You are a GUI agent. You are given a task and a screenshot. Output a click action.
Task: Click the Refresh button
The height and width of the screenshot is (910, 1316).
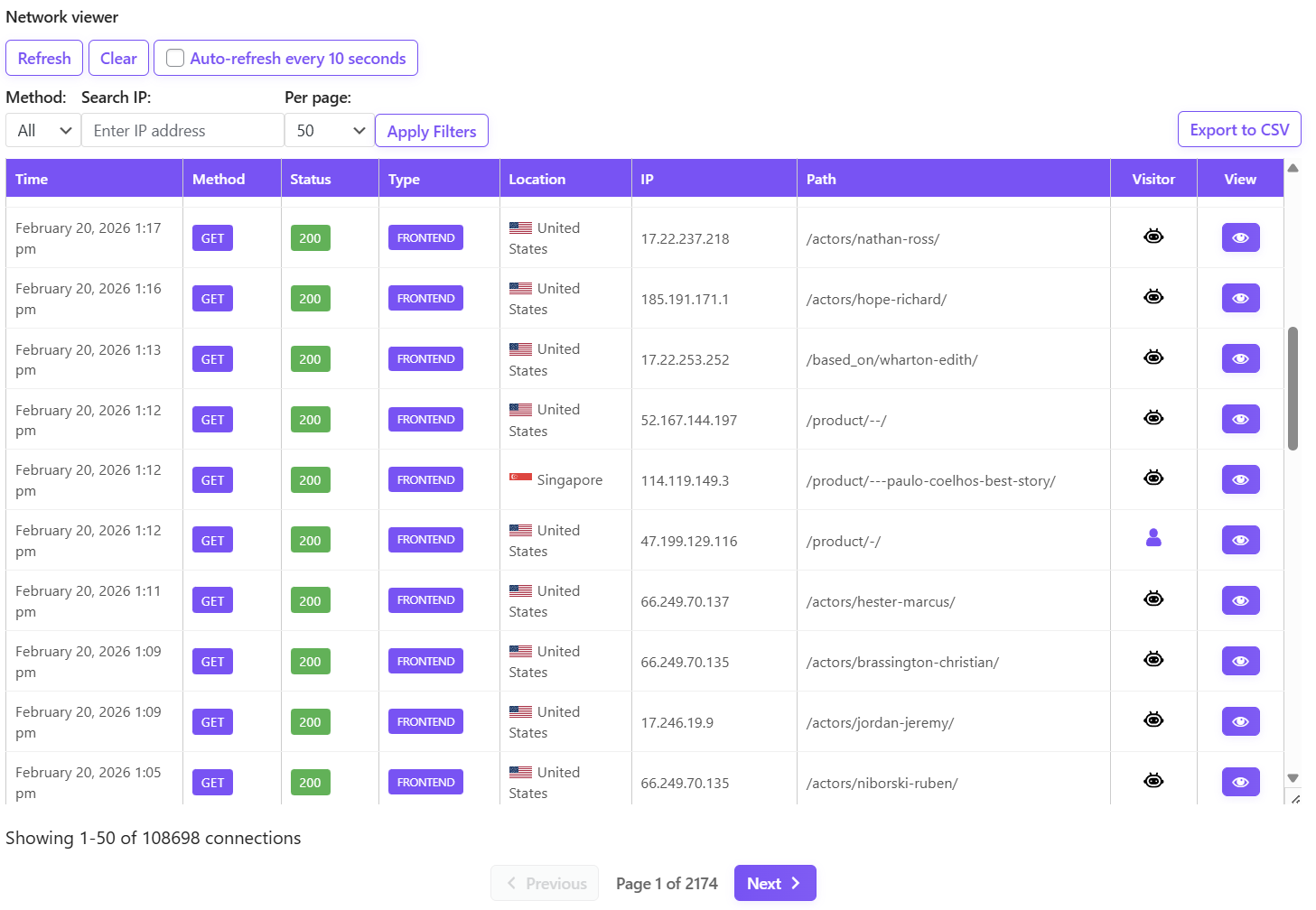[x=43, y=57]
